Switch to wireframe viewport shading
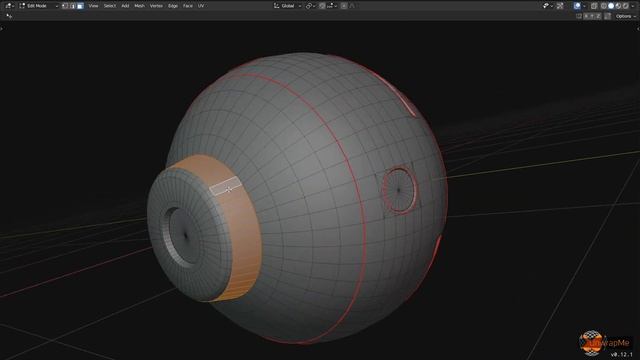 point(604,6)
